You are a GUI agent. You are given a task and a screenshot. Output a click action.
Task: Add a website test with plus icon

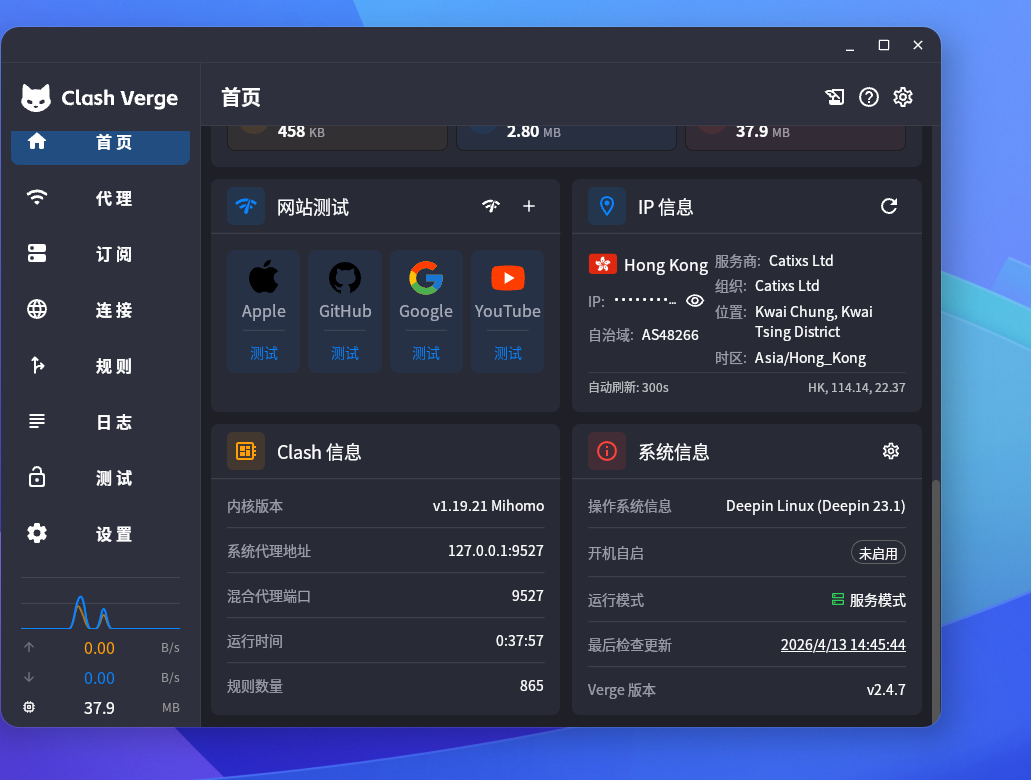pos(529,207)
